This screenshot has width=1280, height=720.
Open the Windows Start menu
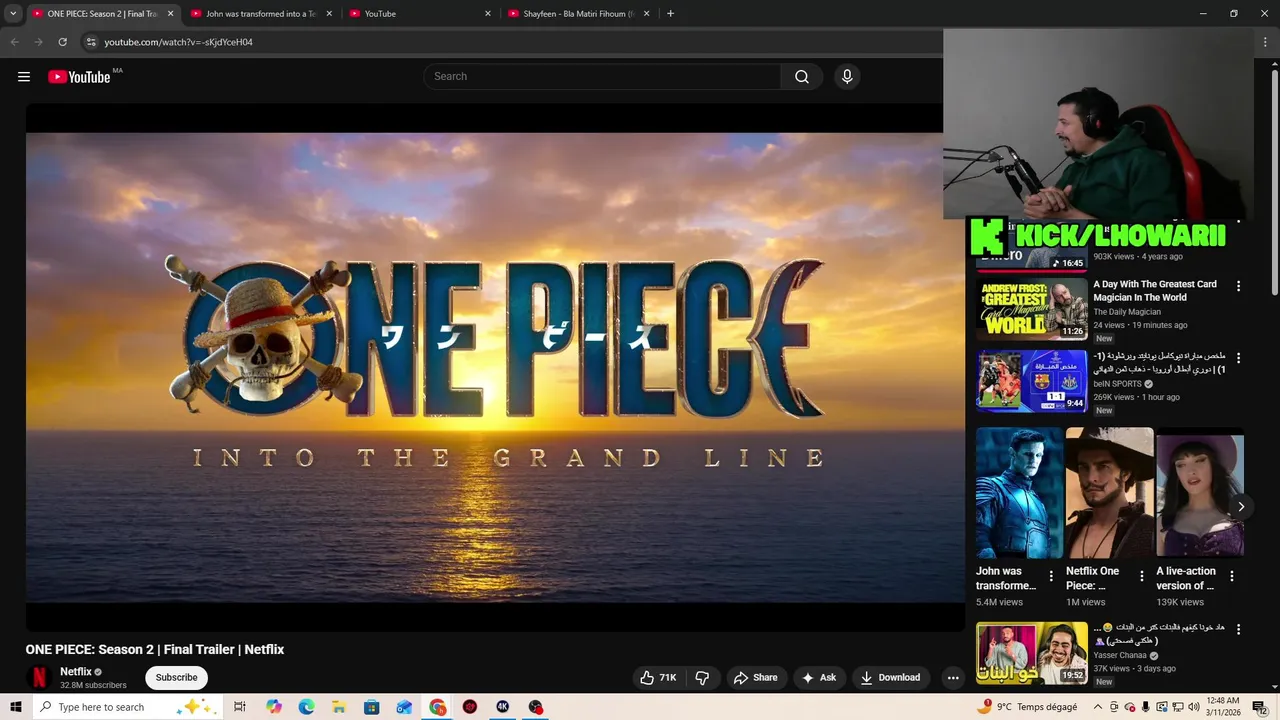(16, 707)
